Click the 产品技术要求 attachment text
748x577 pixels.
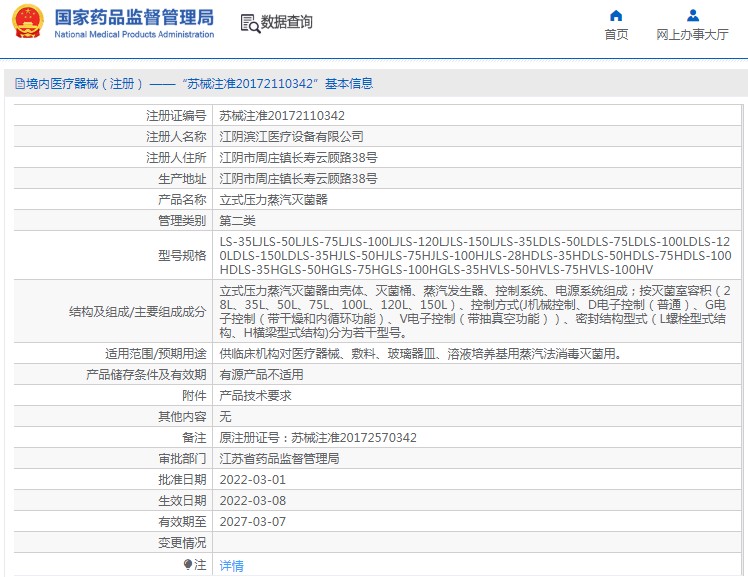point(255,395)
